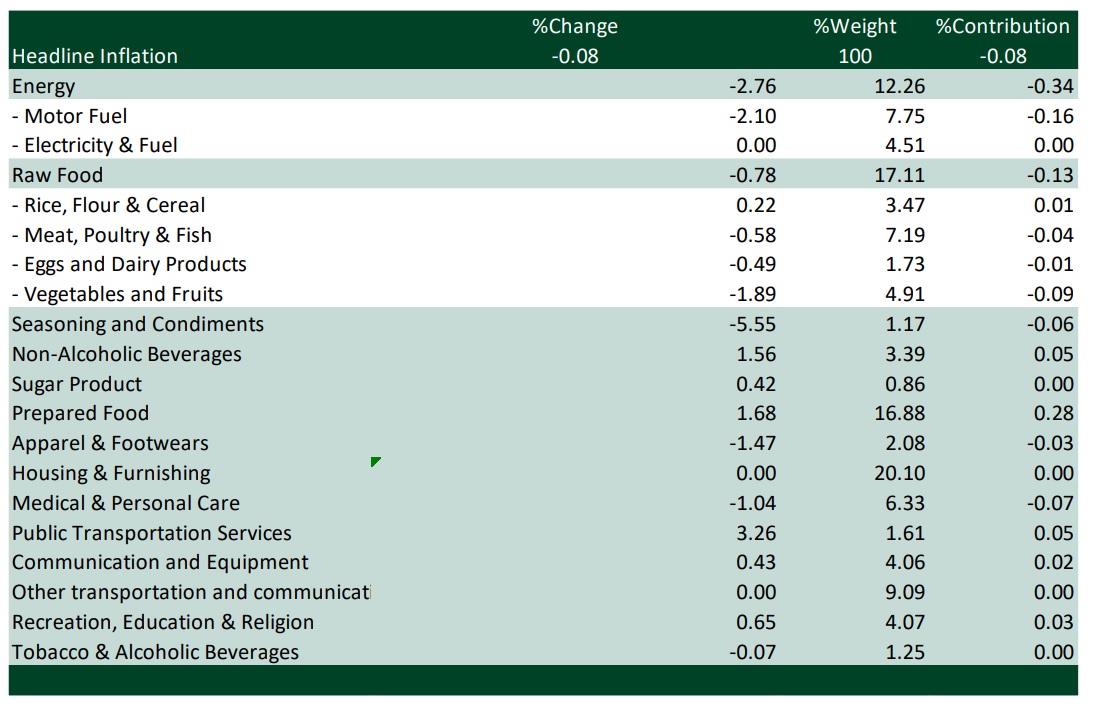
Task: Click Seasoning and Condiments change value -5.55
Action: click(755, 324)
